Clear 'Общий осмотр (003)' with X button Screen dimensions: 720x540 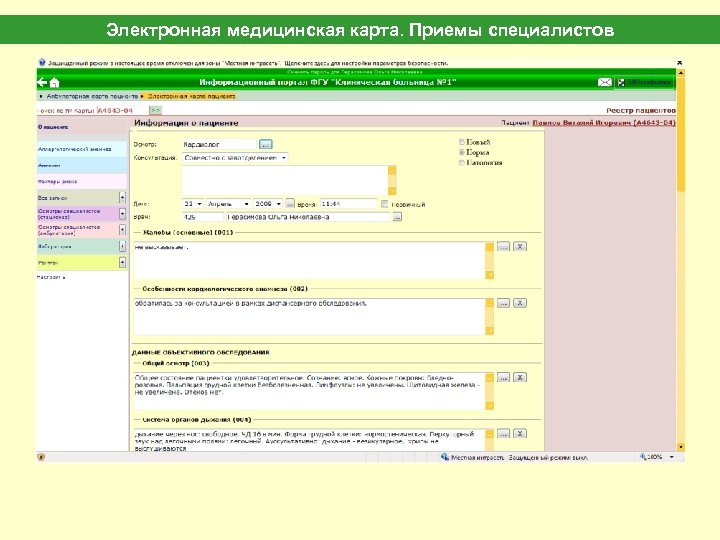pos(520,377)
